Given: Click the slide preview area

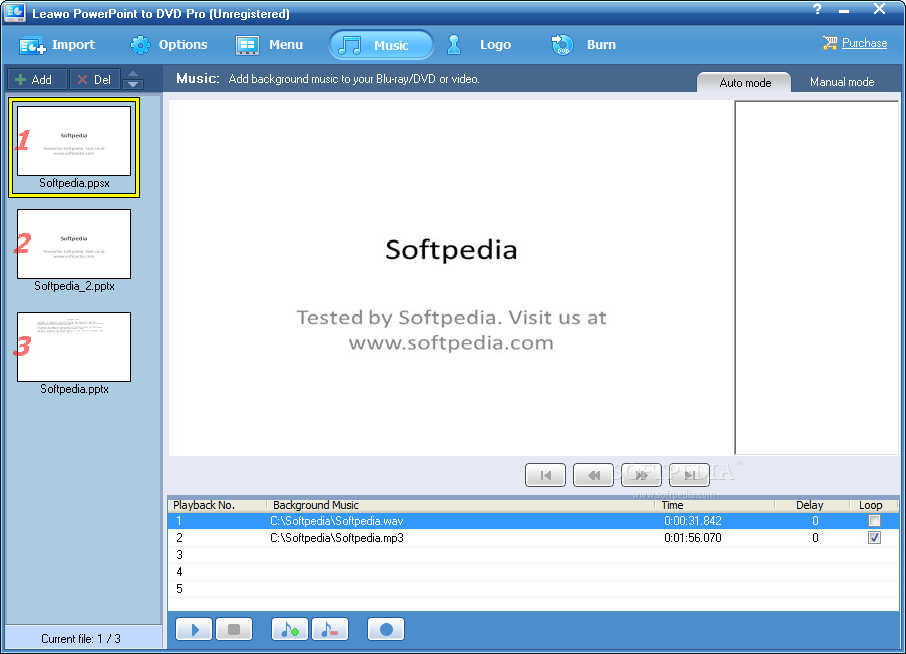Looking at the screenshot, I should [x=451, y=278].
